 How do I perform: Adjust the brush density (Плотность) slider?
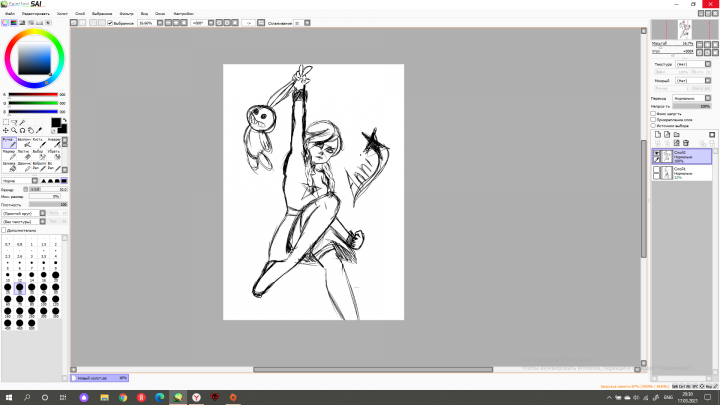point(48,204)
